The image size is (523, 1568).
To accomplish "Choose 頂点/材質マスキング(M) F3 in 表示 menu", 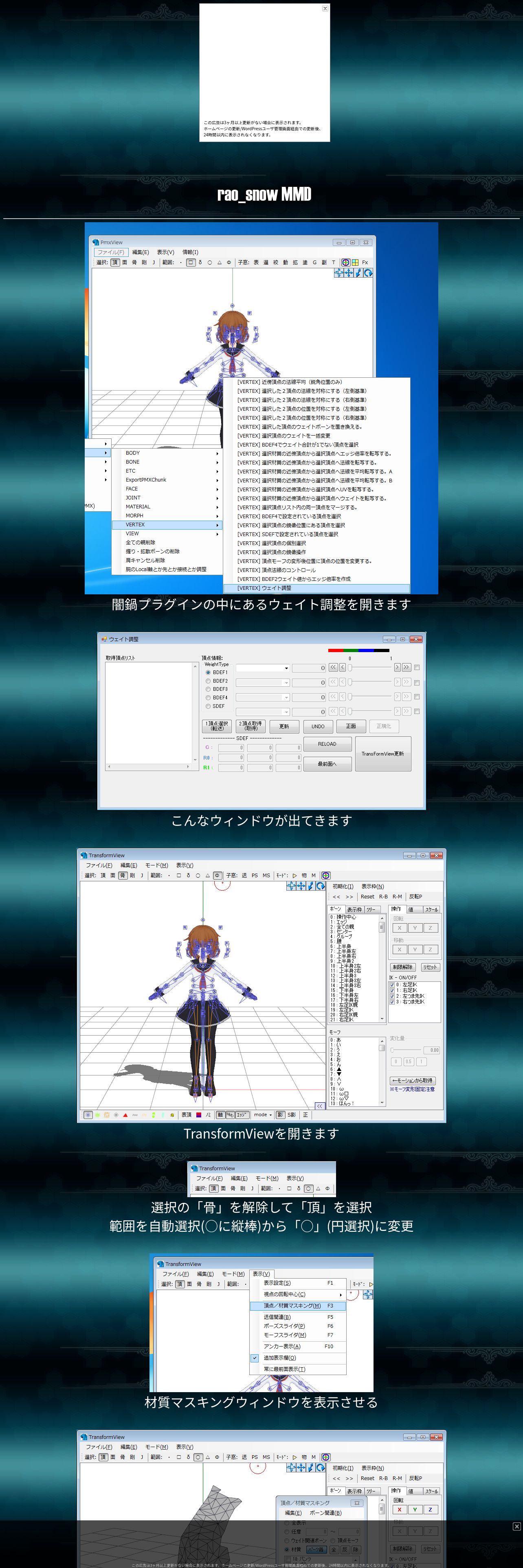I will coord(298,1306).
